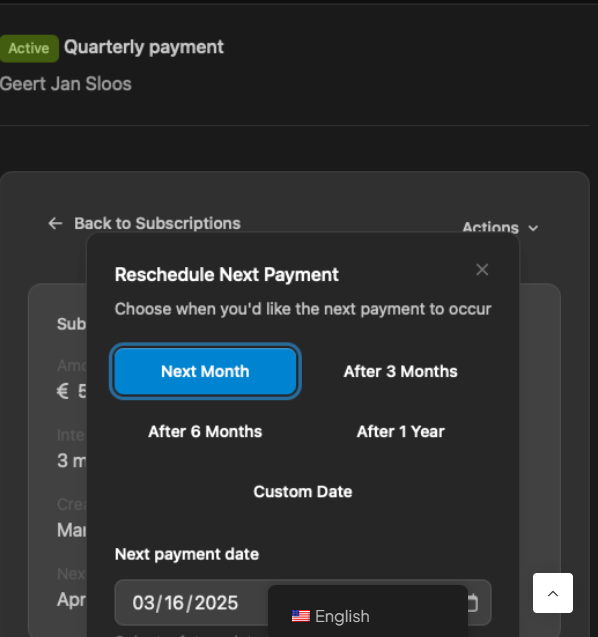This screenshot has height=637, width=598.
Task: Select the Custom Date option
Action: click(x=303, y=492)
